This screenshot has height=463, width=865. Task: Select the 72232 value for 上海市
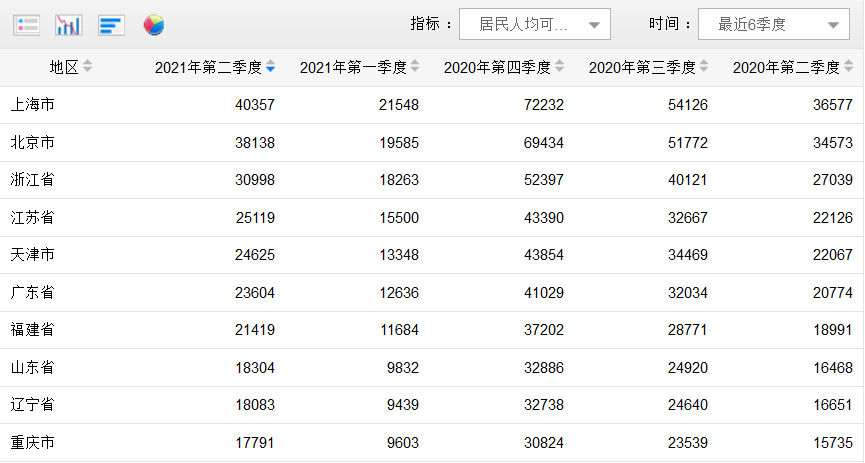pyautogui.click(x=544, y=105)
